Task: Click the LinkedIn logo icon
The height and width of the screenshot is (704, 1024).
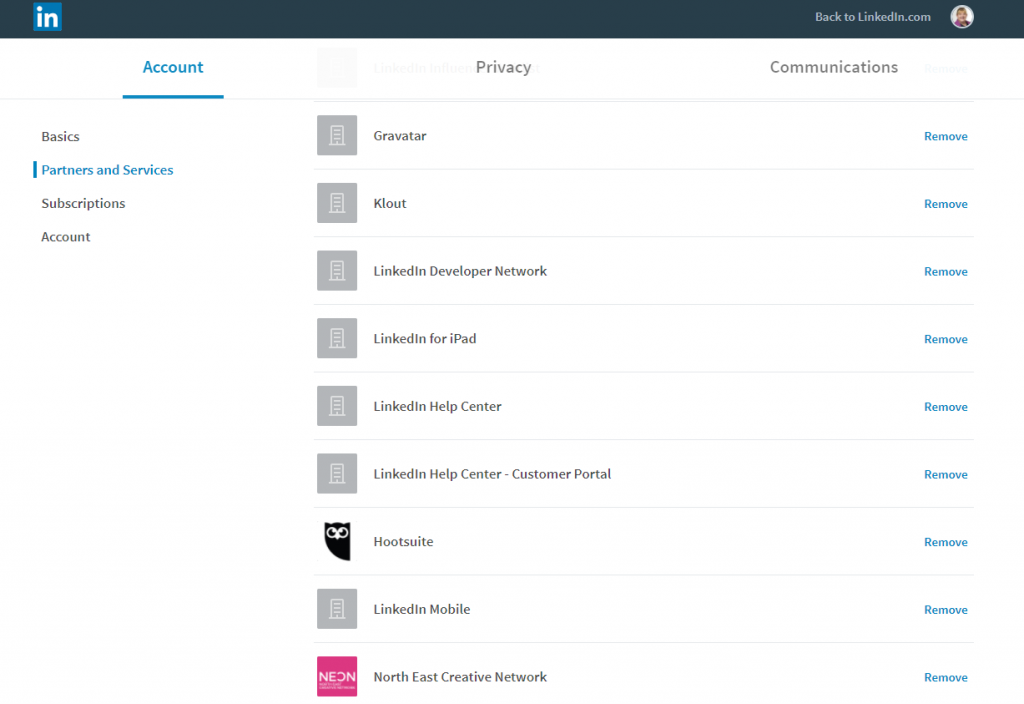Action: [x=48, y=17]
